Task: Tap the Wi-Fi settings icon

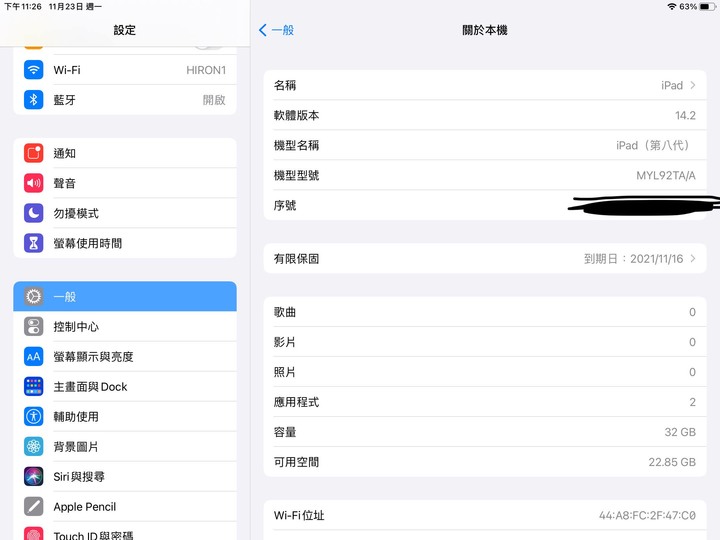Action: click(x=34, y=70)
